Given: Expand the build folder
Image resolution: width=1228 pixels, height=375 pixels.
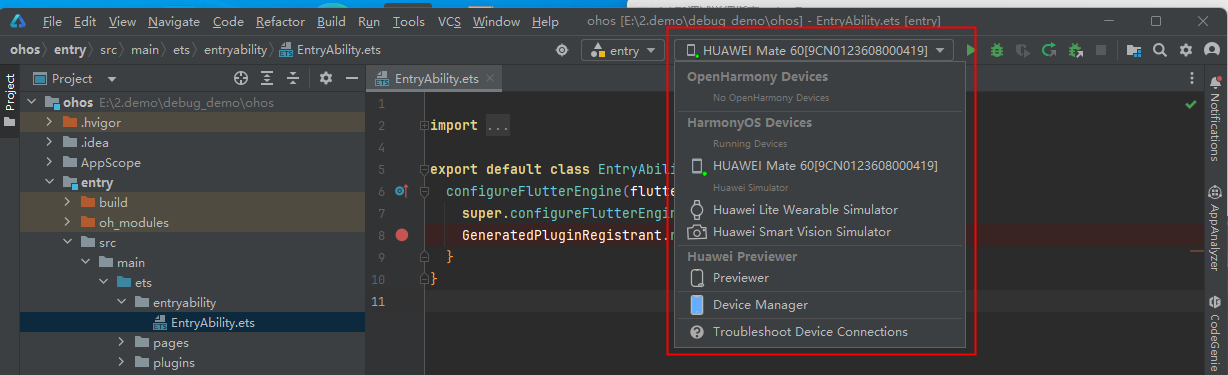Looking at the screenshot, I should tap(67, 203).
